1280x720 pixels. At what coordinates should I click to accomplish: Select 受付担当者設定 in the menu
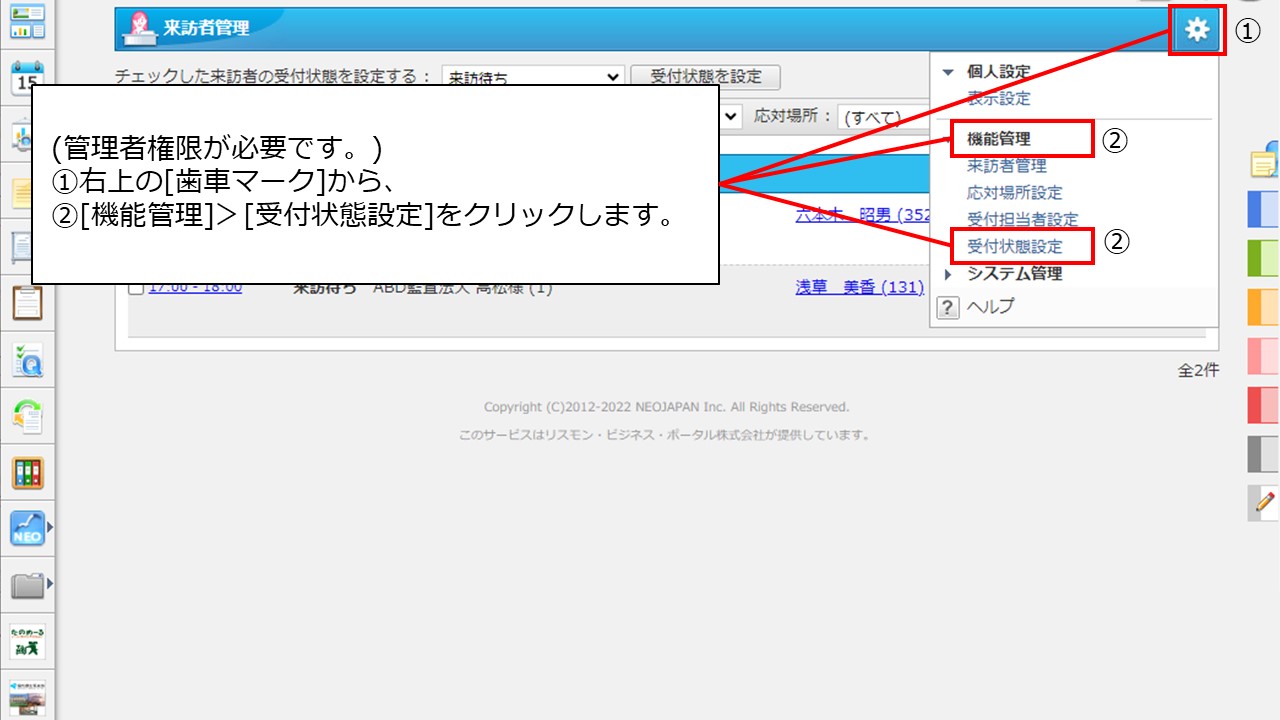[x=1023, y=220]
